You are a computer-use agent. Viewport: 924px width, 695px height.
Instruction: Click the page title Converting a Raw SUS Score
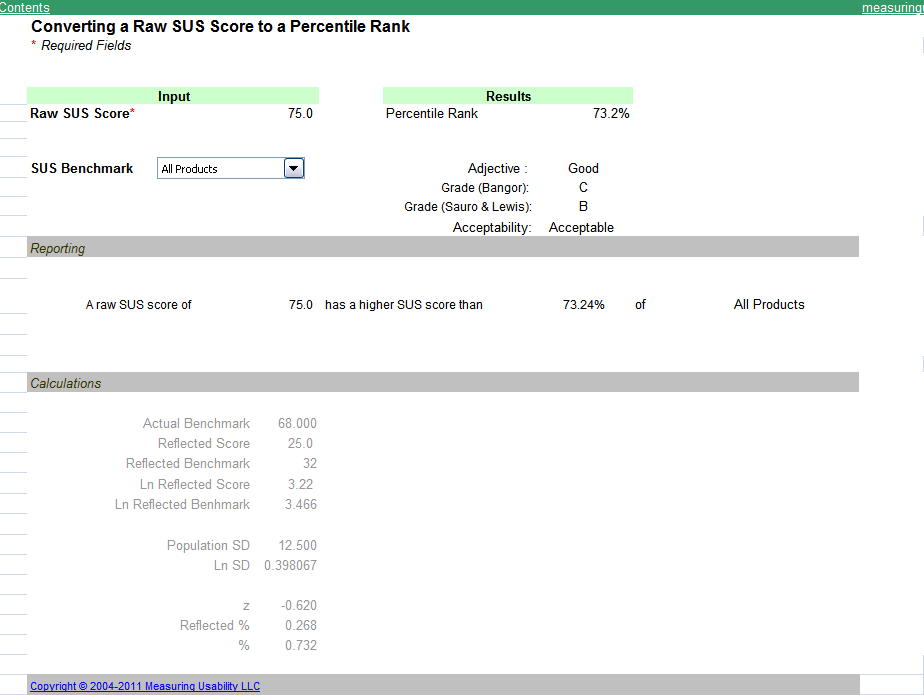[x=220, y=27]
